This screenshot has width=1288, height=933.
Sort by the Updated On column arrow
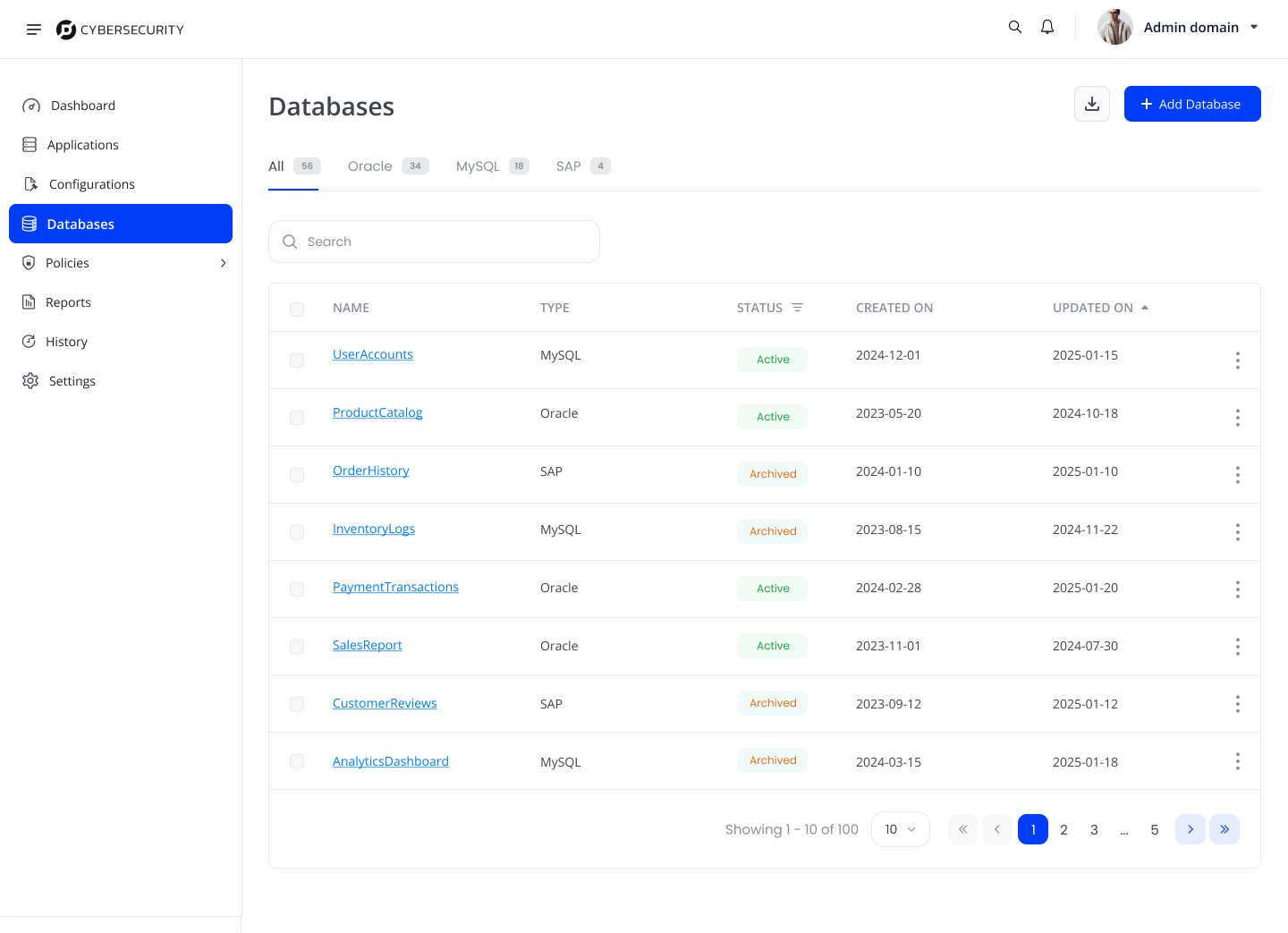[x=1145, y=308]
